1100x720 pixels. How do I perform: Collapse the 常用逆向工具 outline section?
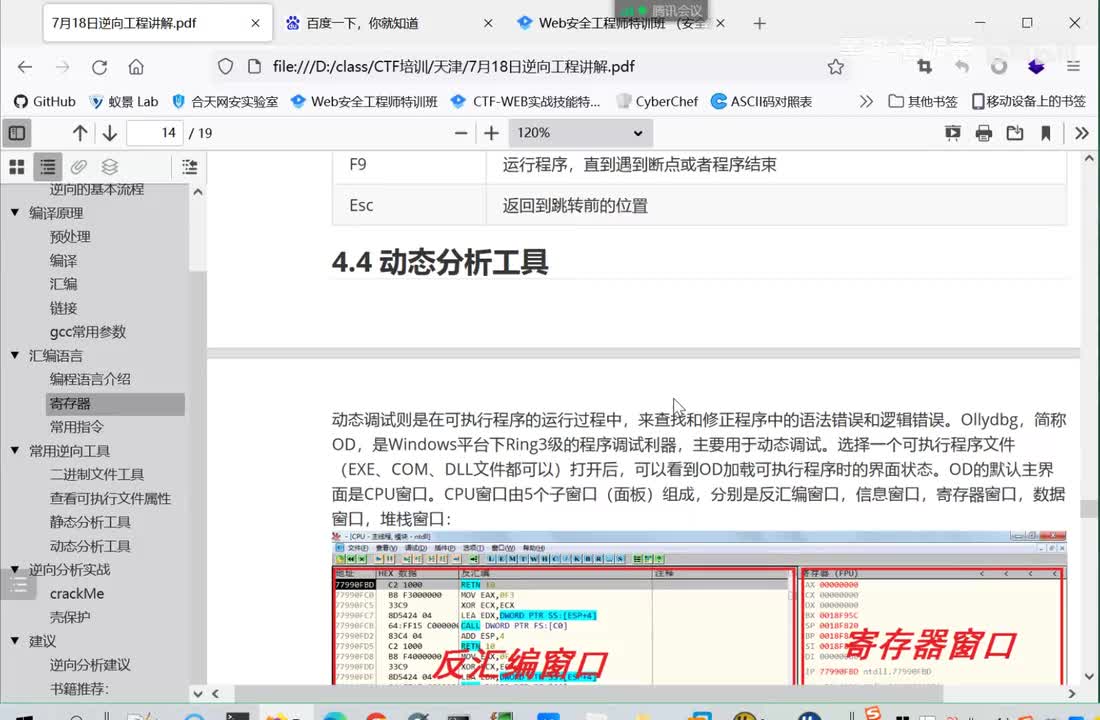click(15, 450)
